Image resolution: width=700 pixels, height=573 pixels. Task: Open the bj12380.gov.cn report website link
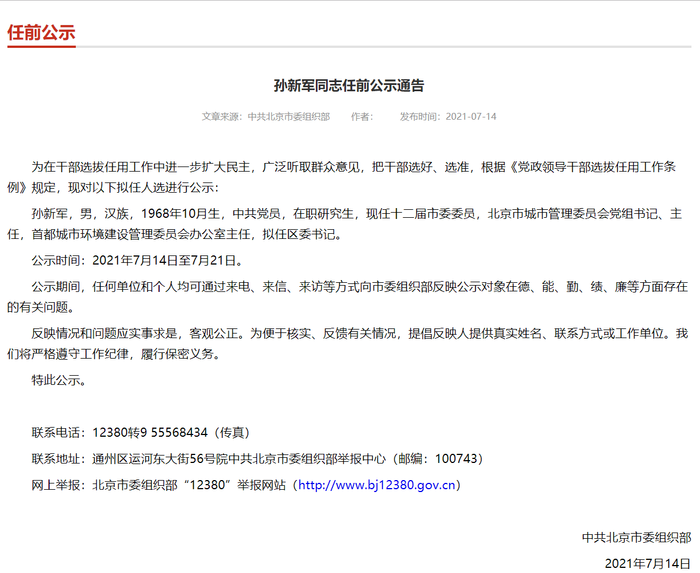pos(377,485)
